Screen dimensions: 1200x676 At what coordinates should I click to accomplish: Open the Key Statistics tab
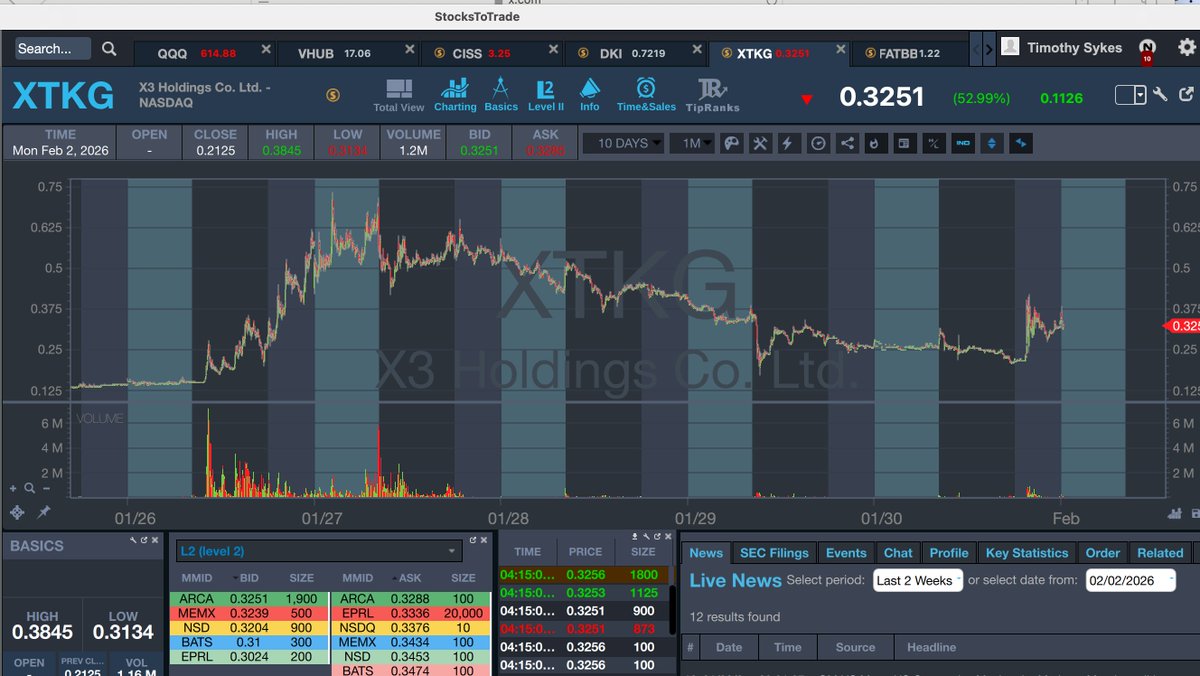(x=1026, y=552)
